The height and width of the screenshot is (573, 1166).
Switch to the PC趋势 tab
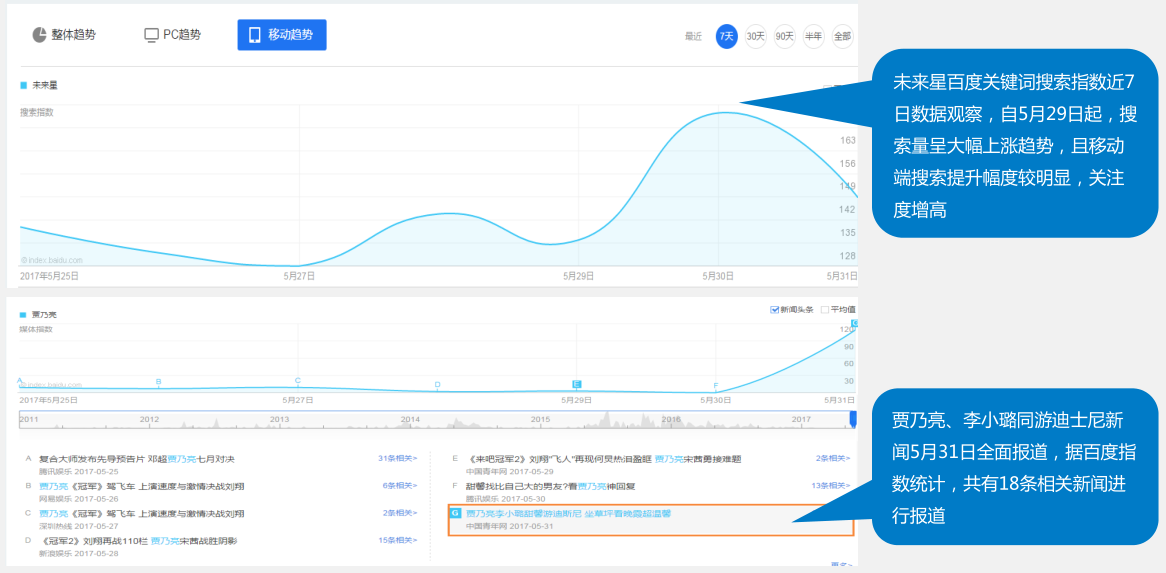(173, 35)
